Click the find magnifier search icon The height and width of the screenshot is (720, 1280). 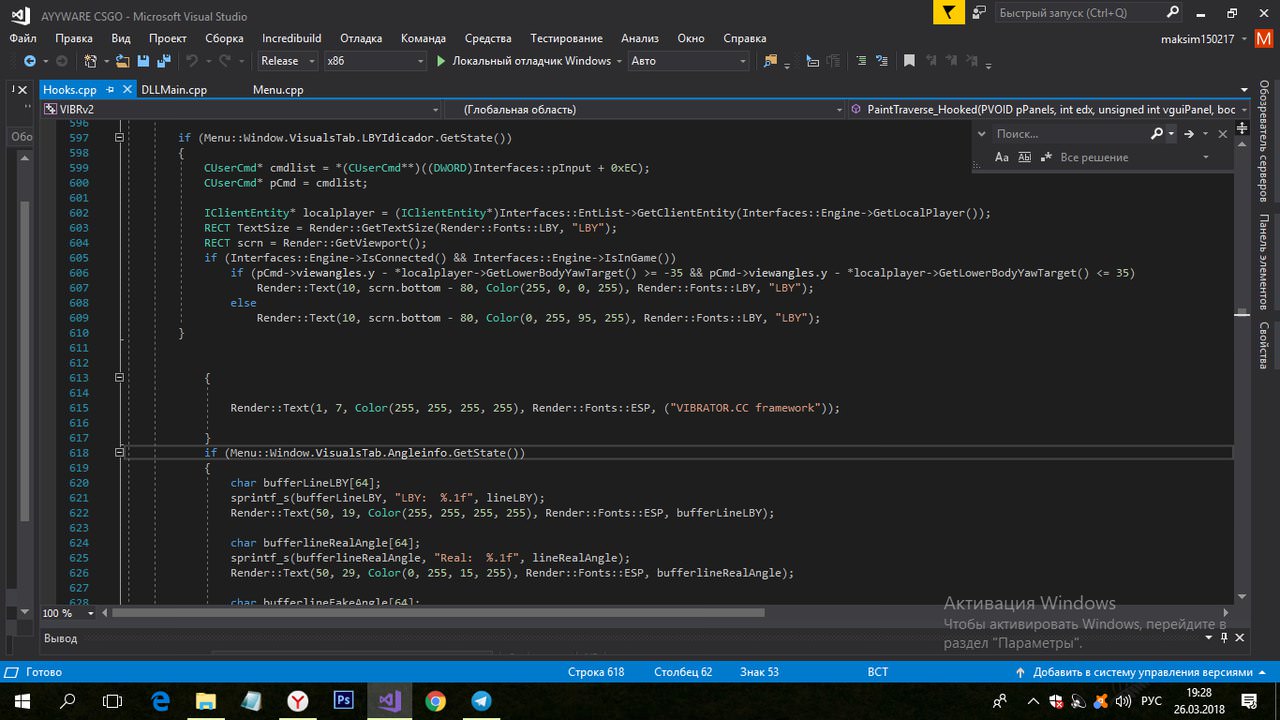[1157, 133]
